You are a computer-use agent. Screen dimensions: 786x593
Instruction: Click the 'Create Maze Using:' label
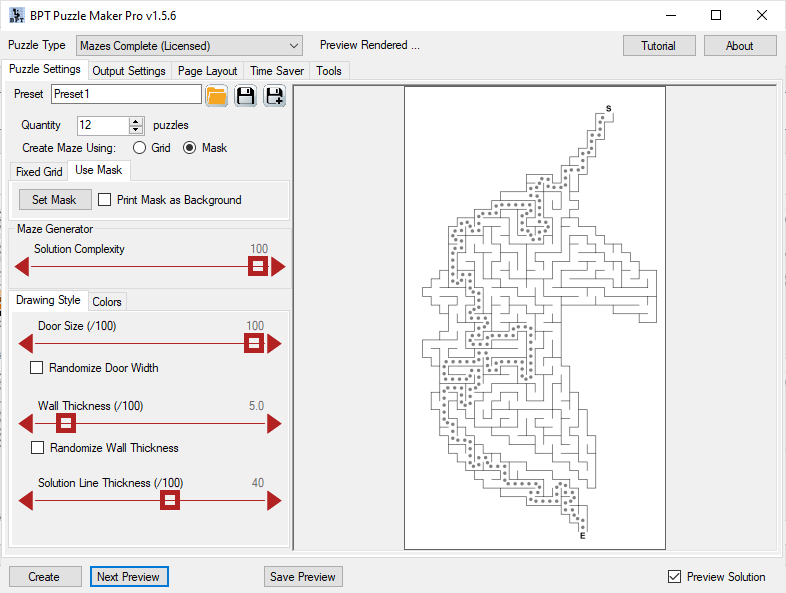(69, 148)
